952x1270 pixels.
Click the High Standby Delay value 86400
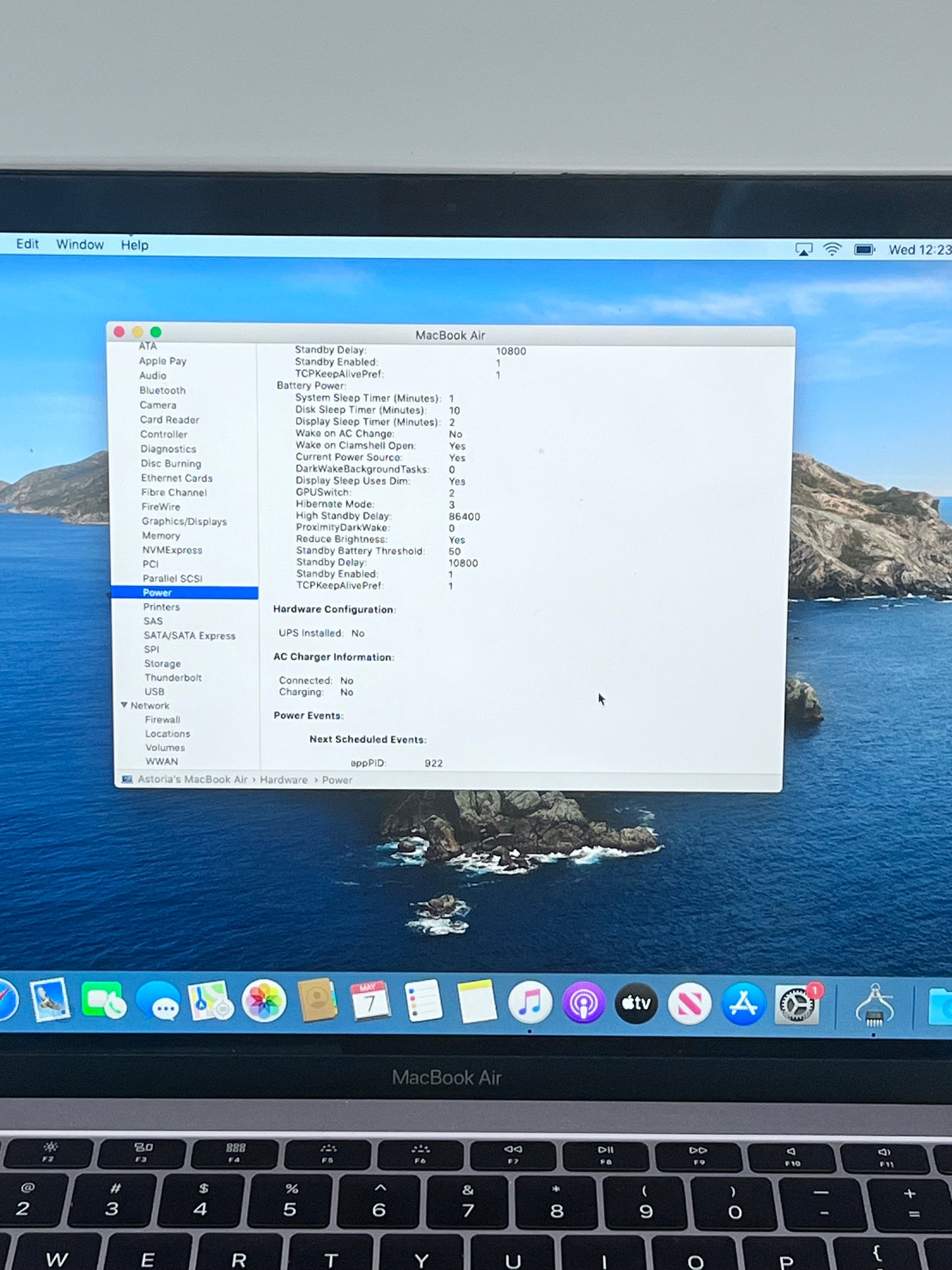point(464,517)
